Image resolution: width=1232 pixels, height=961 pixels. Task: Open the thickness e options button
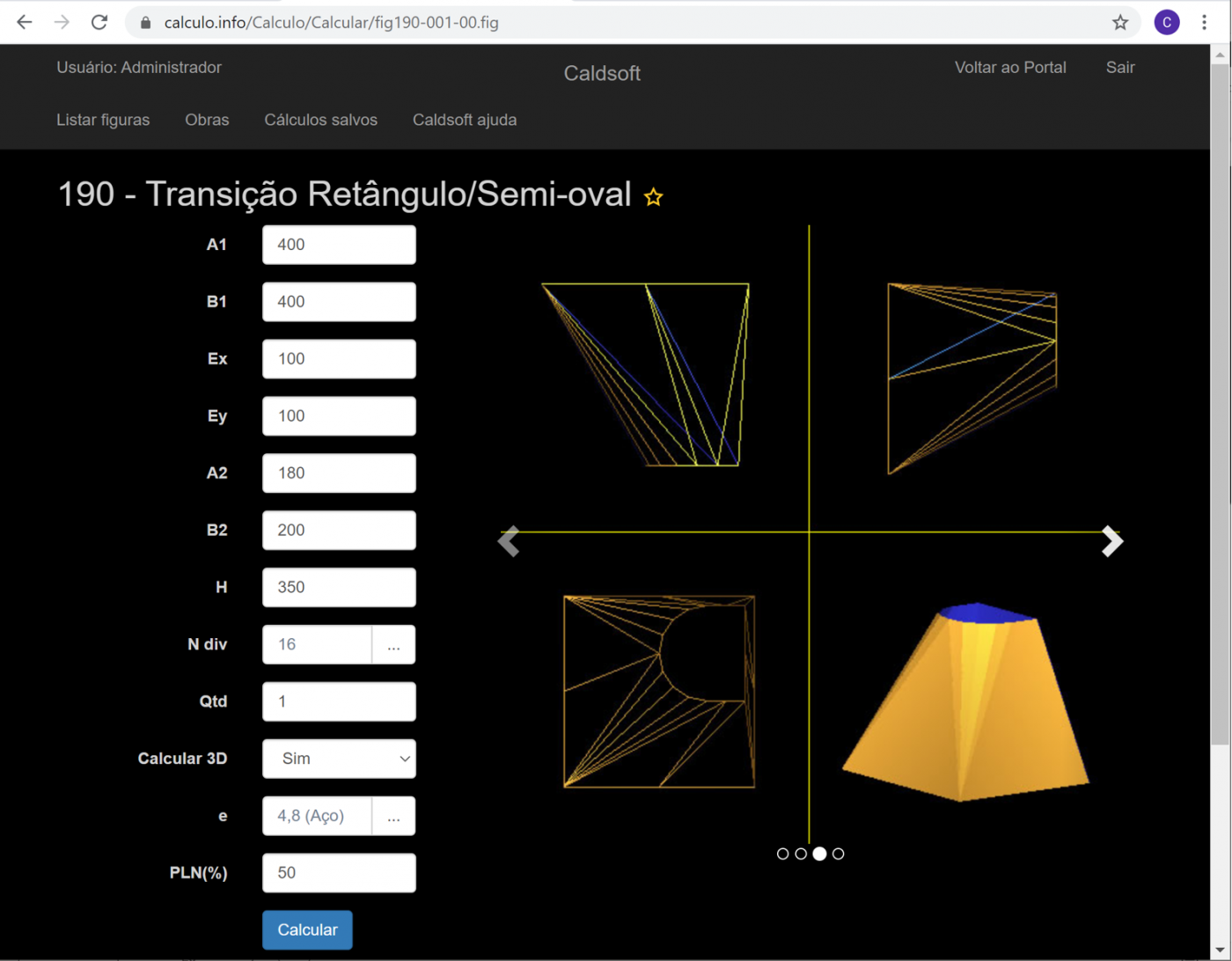click(393, 816)
